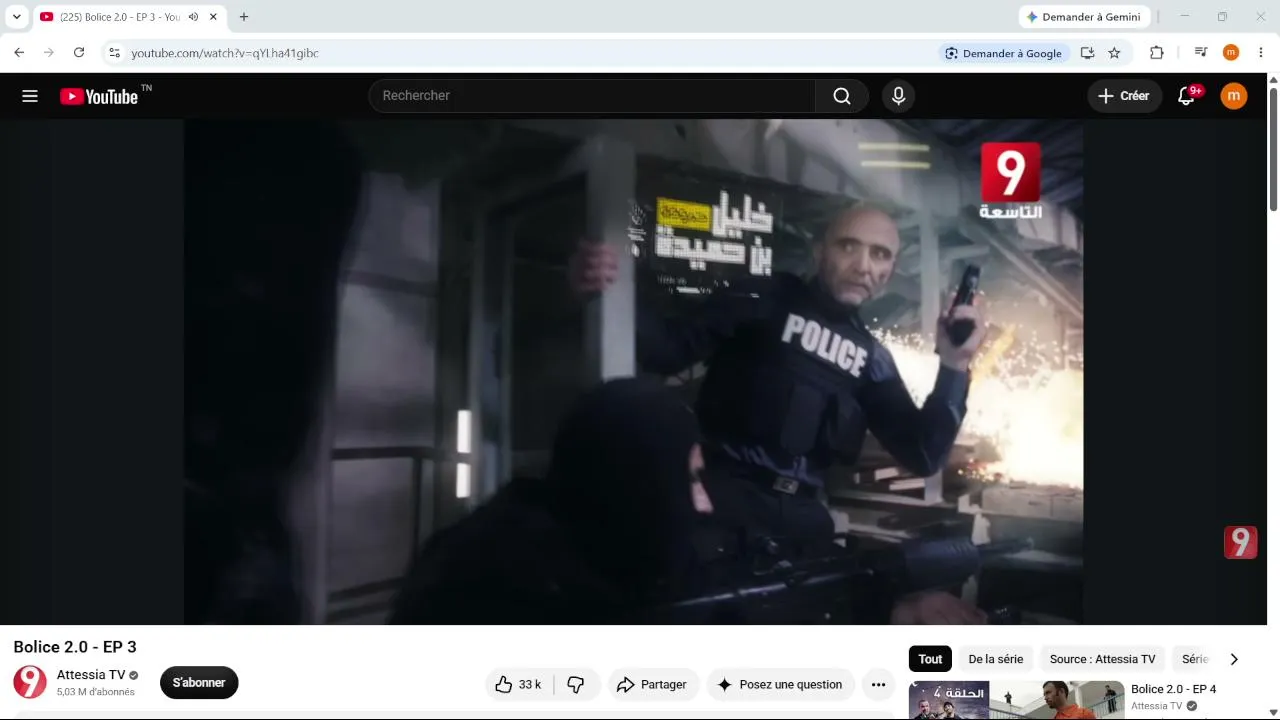Install the YouTube app from address bar
The image size is (1280, 720).
tap(1088, 53)
